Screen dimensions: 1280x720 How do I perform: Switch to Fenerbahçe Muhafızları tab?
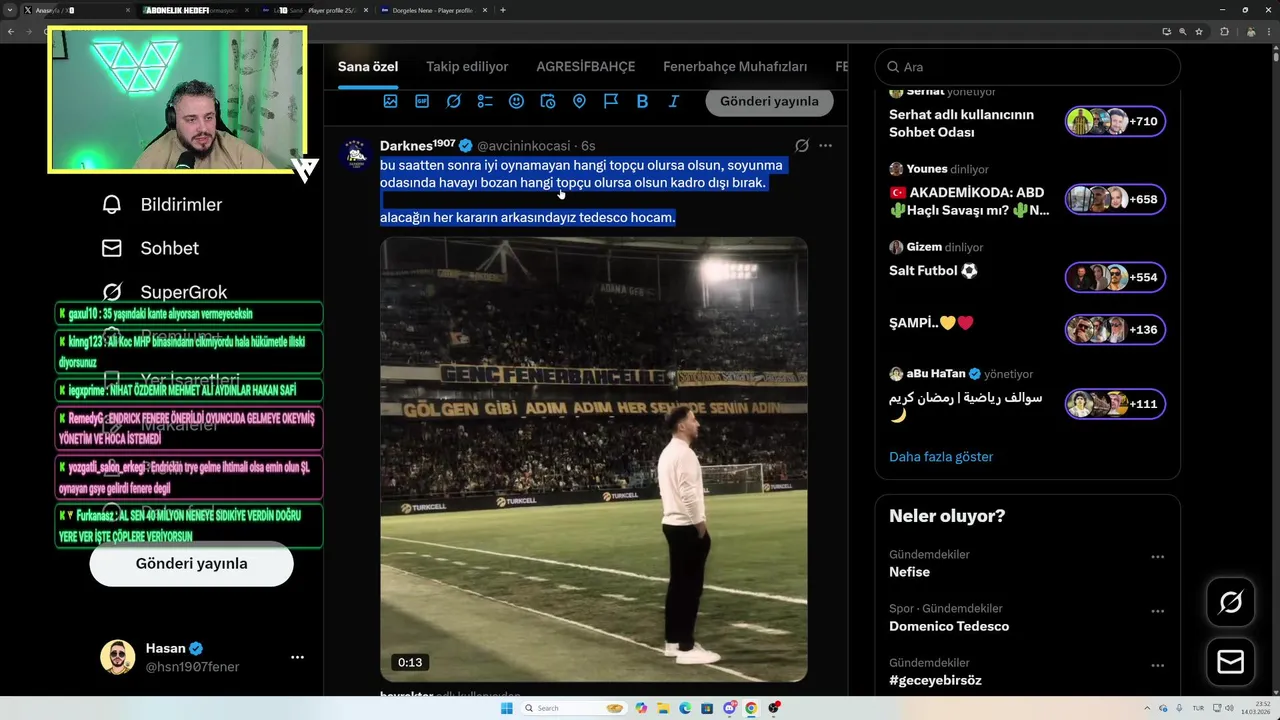pyautogui.click(x=735, y=67)
